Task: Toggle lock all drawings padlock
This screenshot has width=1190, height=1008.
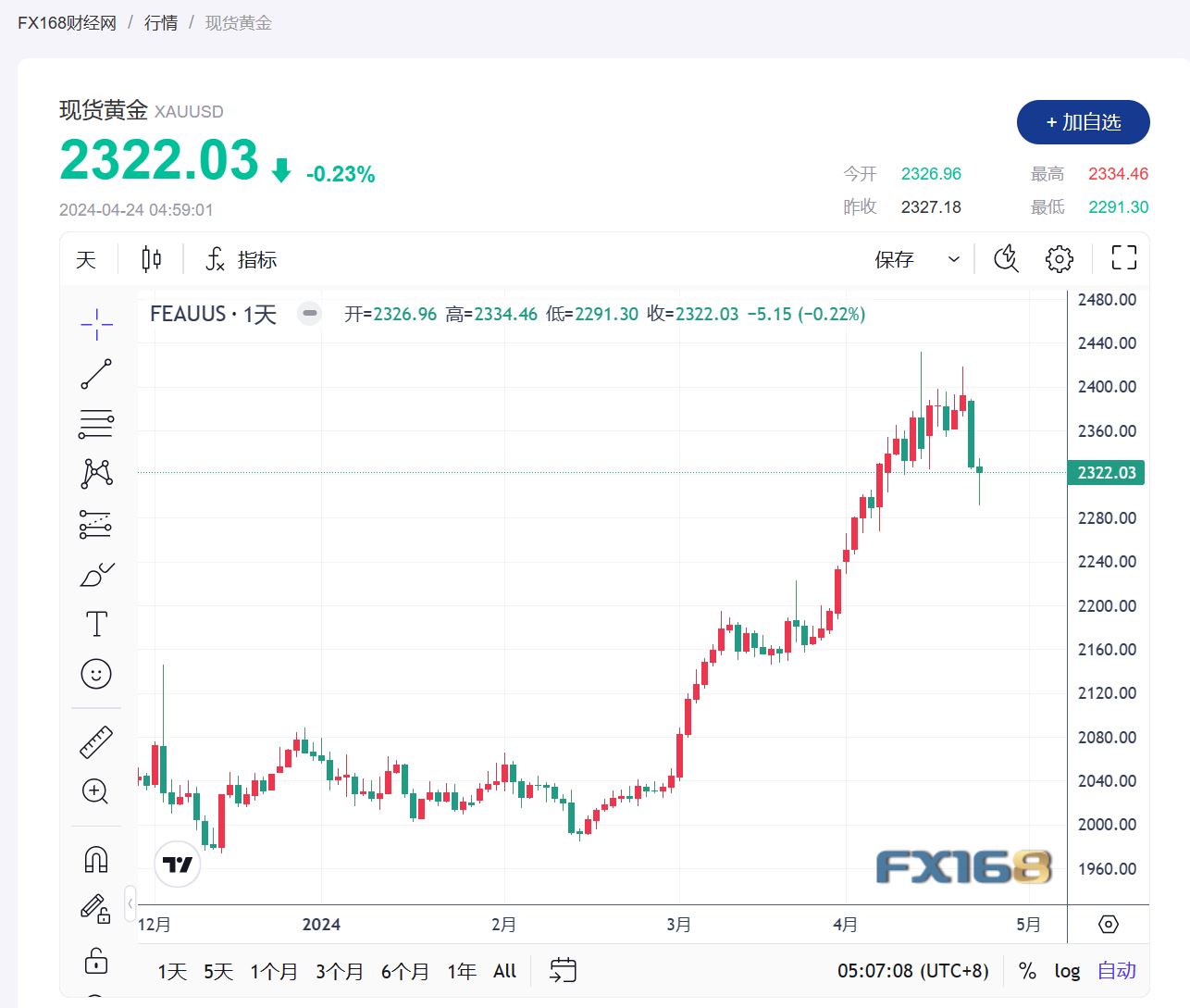Action: pos(96,960)
